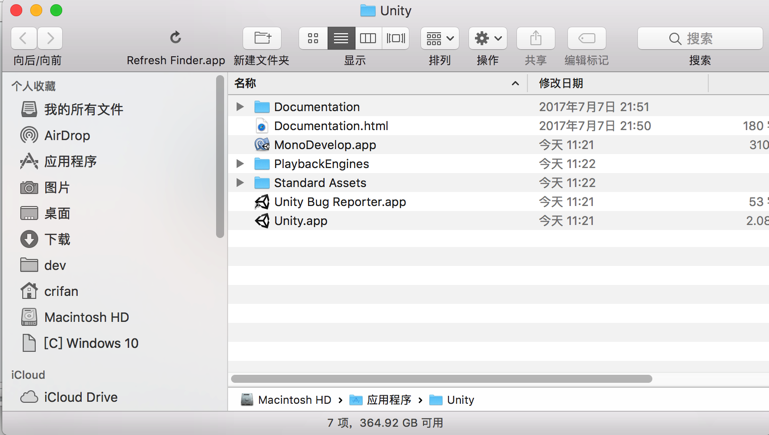
Task: Click the share (共享) toolbar button
Action: (536, 38)
